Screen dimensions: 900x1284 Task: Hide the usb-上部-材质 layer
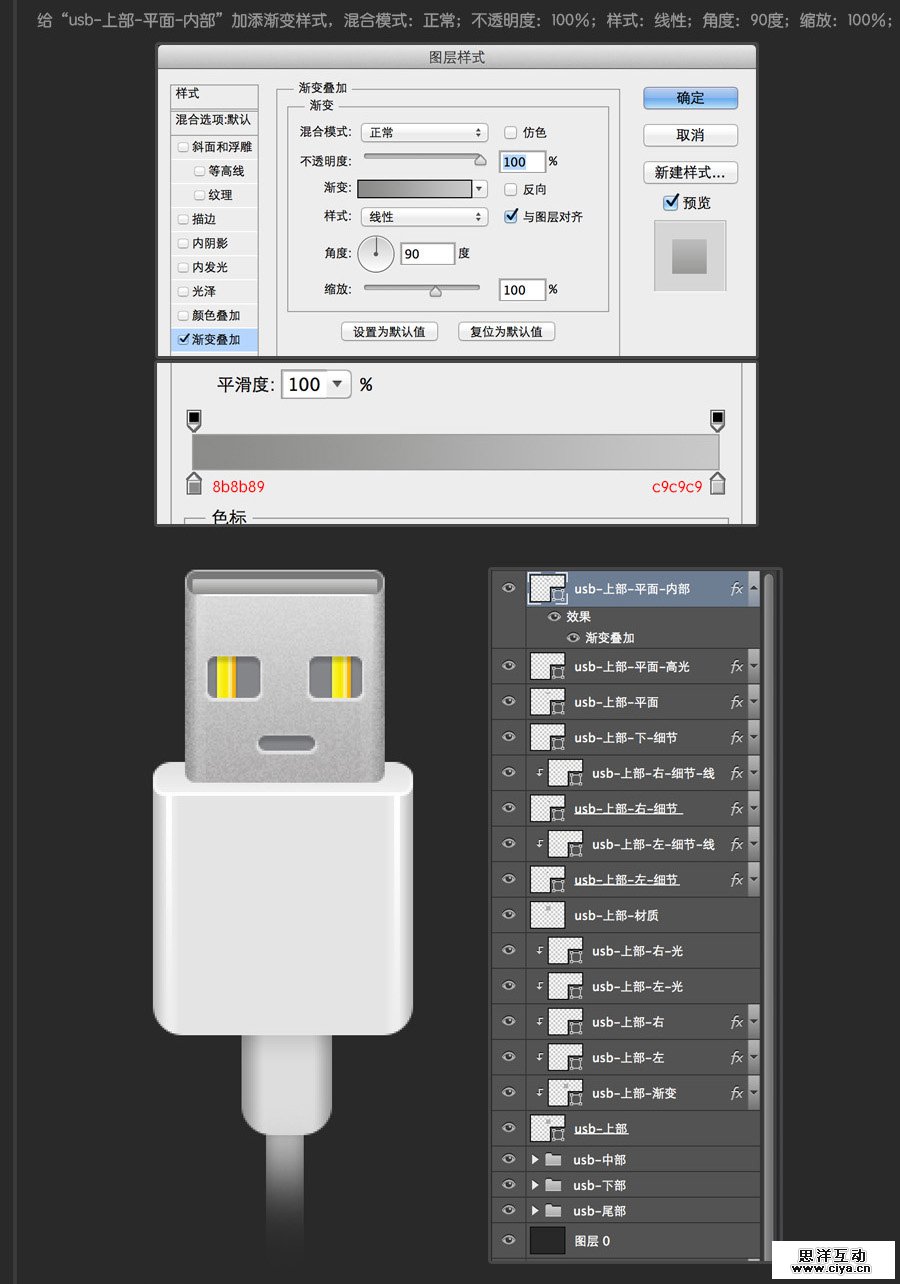coord(508,915)
